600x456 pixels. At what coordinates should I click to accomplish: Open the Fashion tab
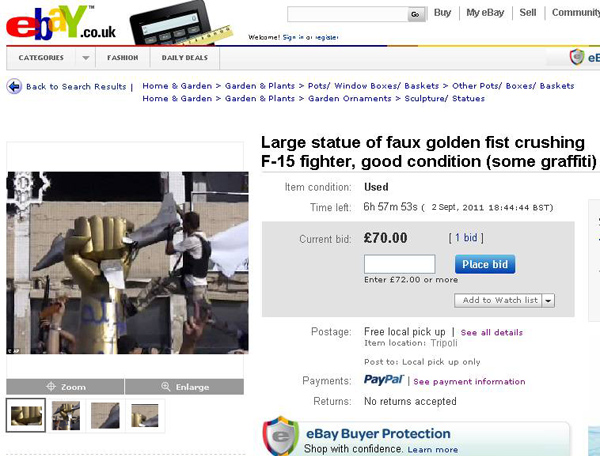coord(123,58)
